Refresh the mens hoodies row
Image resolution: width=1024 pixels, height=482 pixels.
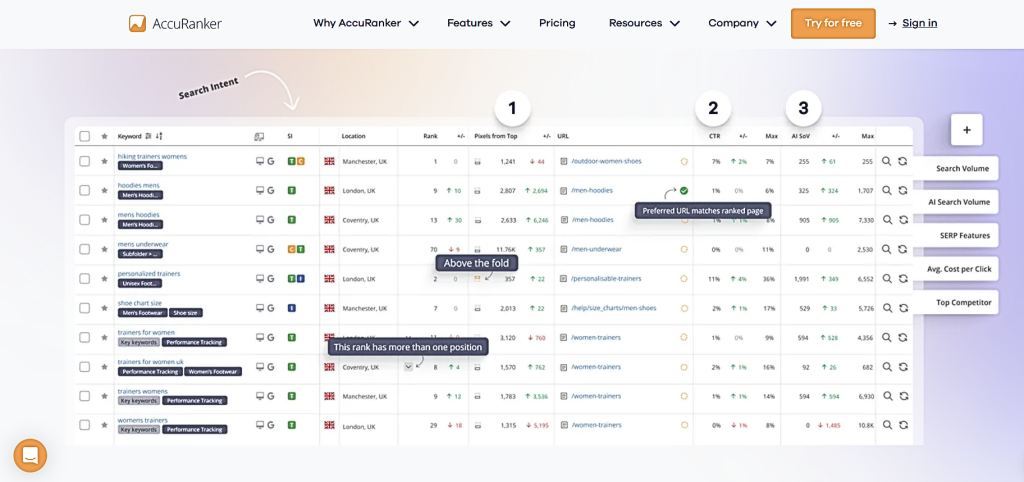pos(903,219)
